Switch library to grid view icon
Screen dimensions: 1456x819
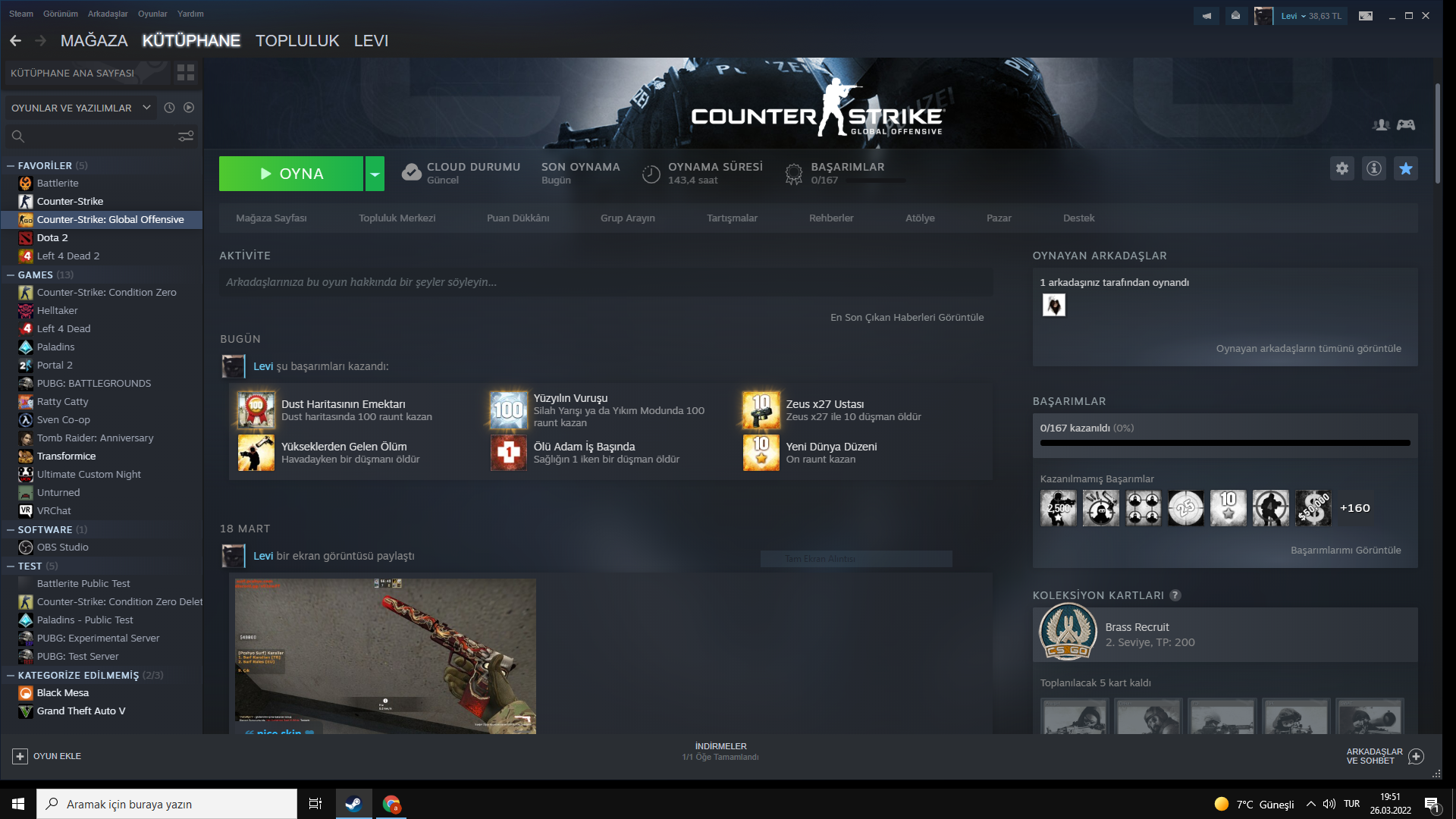coord(186,73)
